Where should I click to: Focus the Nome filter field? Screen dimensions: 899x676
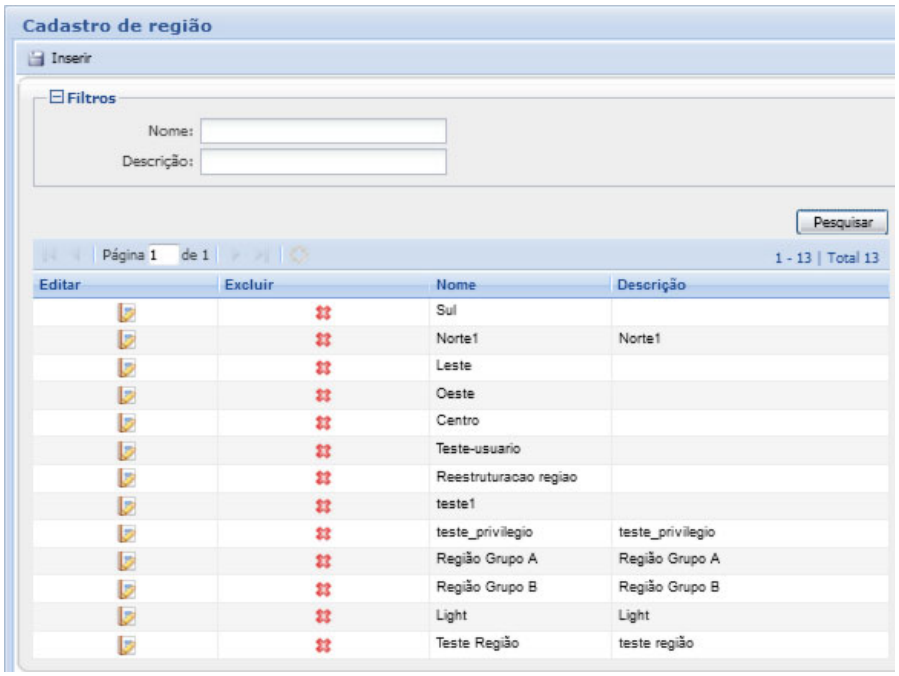[x=323, y=131]
